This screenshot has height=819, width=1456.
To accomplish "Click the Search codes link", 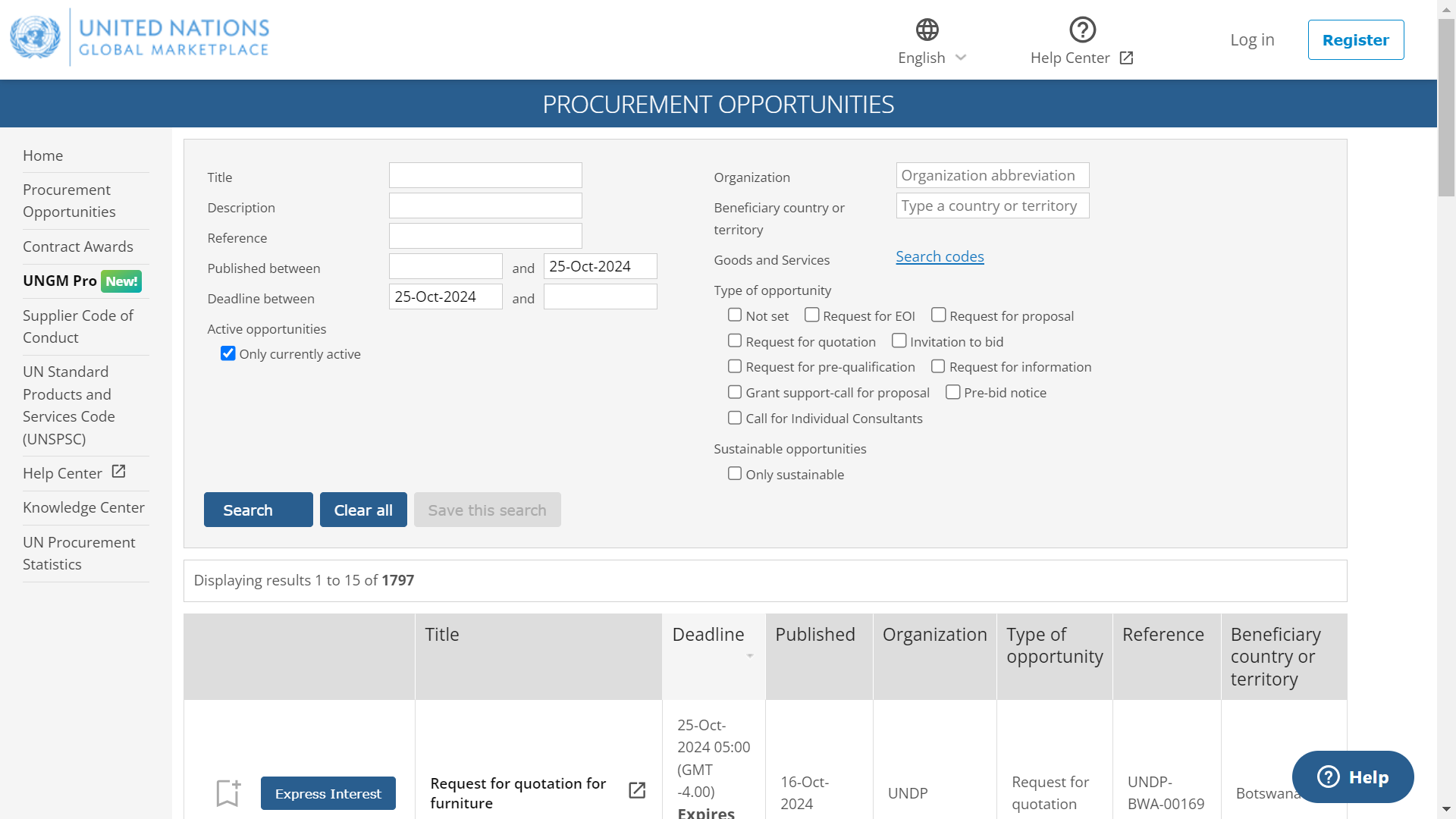I will click(940, 256).
